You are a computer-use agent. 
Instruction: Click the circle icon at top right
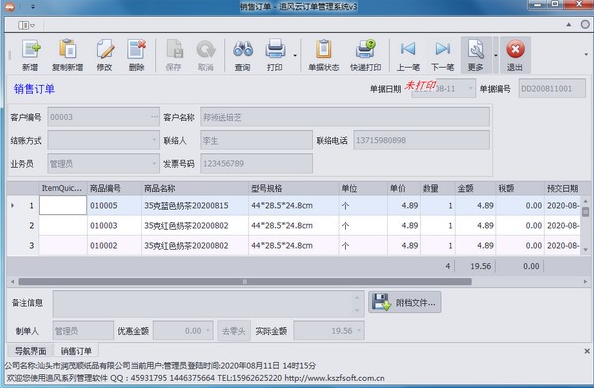pos(585,25)
